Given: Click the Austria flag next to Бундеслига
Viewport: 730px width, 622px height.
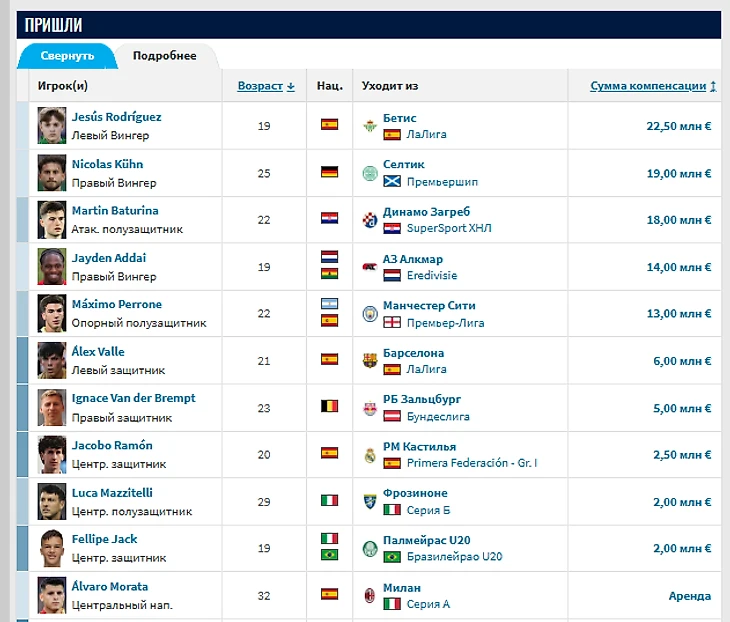Looking at the screenshot, I should point(392,416).
